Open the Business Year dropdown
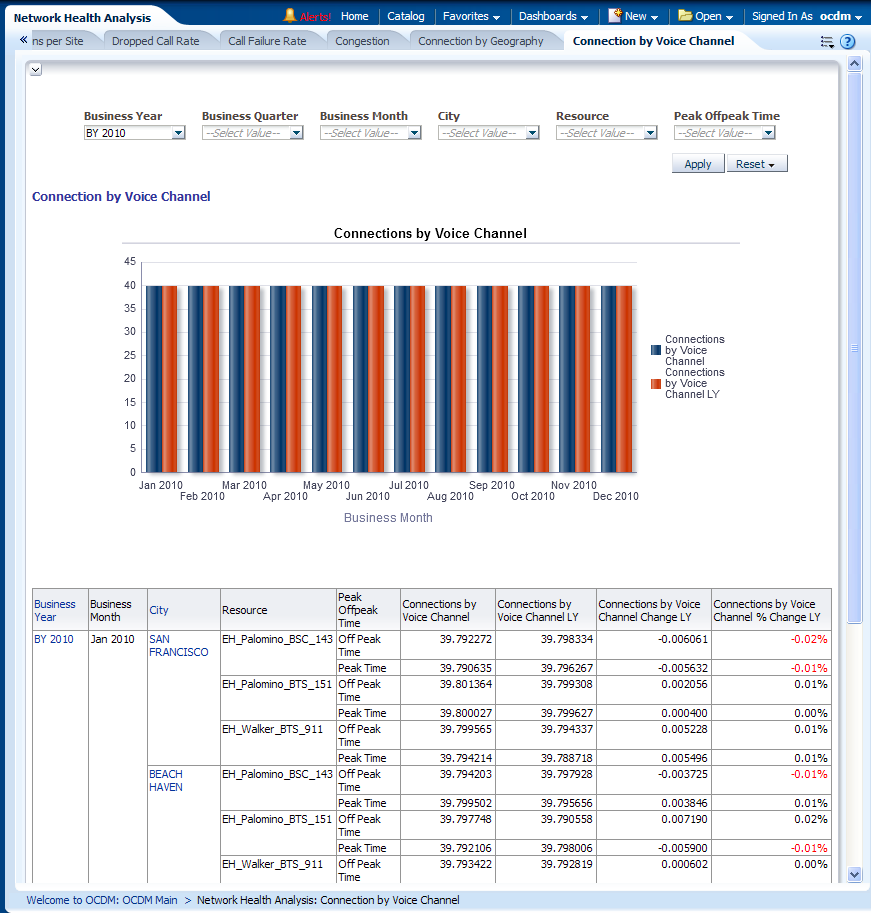 [178, 133]
